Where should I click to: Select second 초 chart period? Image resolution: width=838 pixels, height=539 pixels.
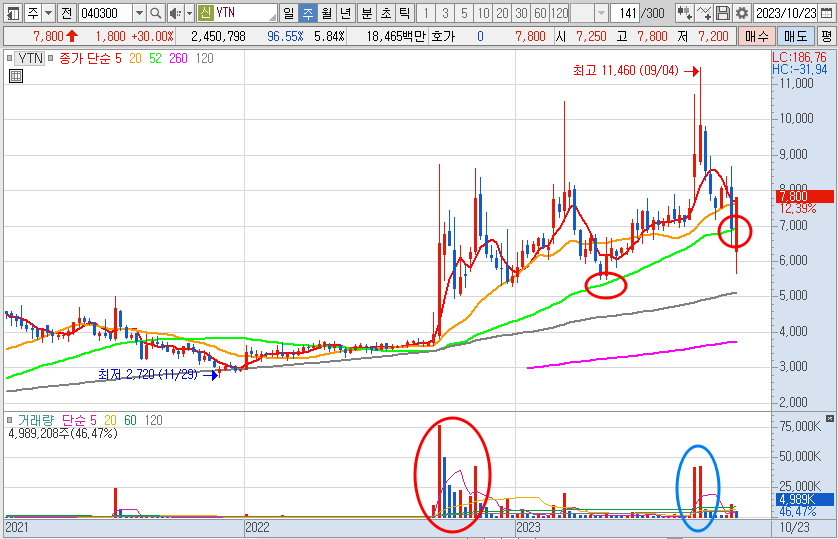point(386,12)
